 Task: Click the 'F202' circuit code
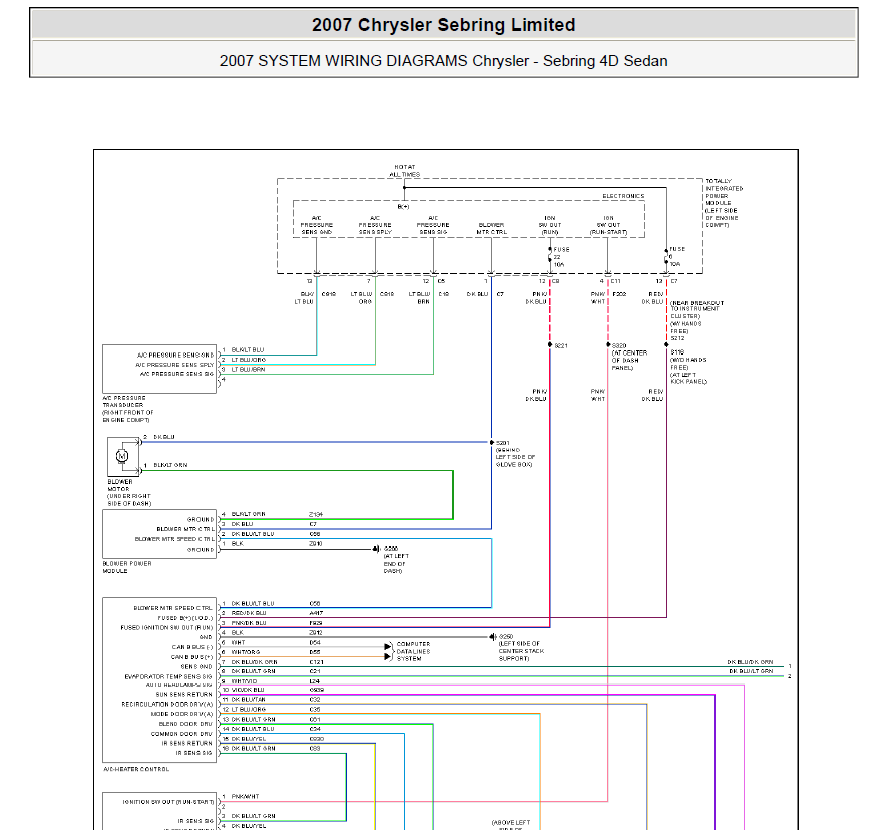(619, 294)
